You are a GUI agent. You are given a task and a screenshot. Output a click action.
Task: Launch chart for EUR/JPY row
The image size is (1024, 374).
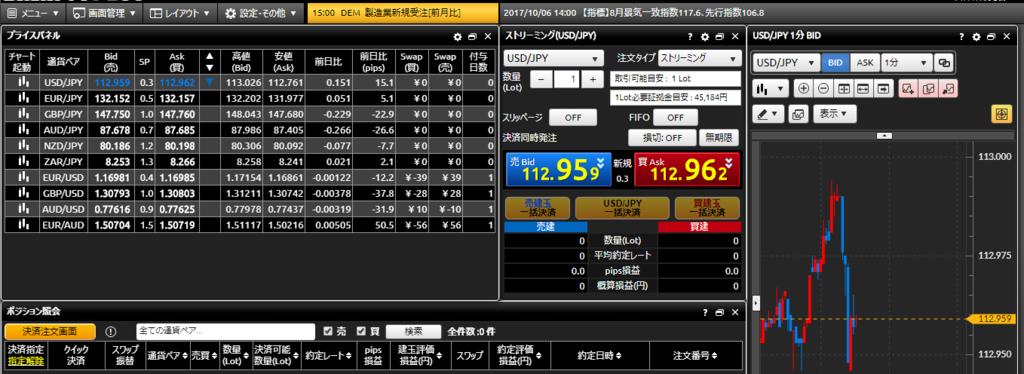click(24, 97)
